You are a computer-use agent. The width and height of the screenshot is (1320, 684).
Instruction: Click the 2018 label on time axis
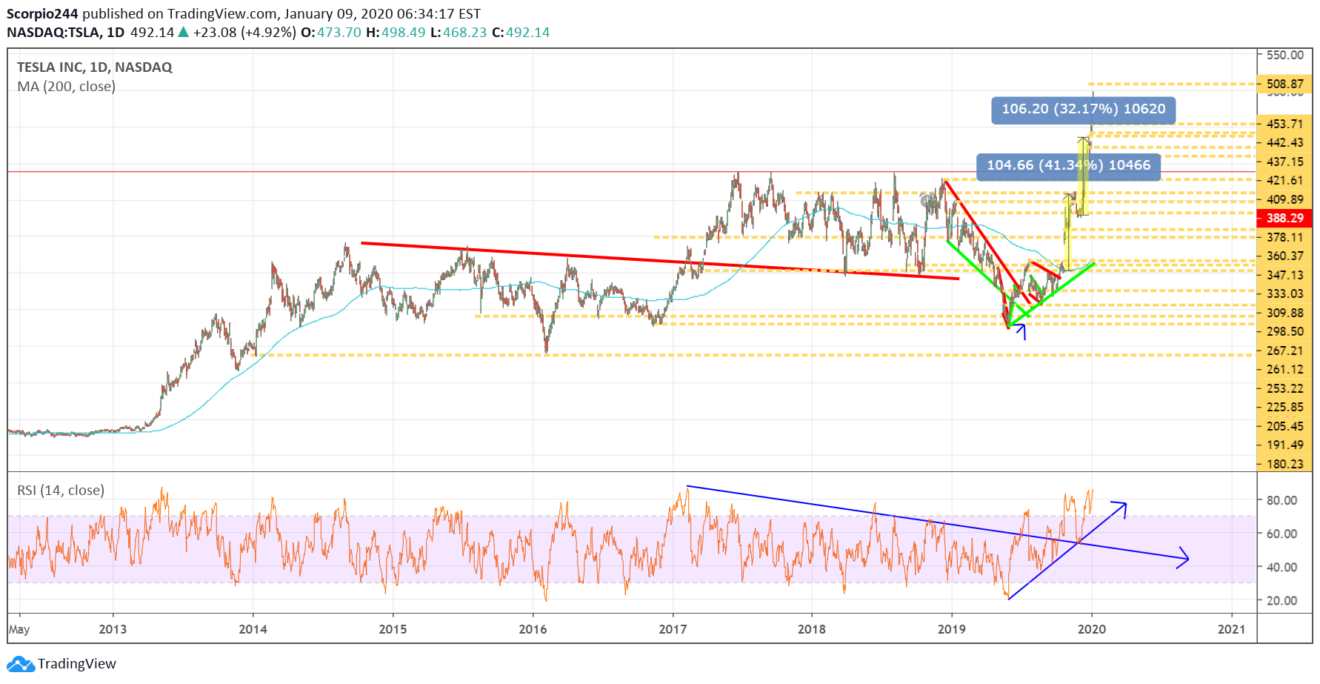click(x=812, y=630)
